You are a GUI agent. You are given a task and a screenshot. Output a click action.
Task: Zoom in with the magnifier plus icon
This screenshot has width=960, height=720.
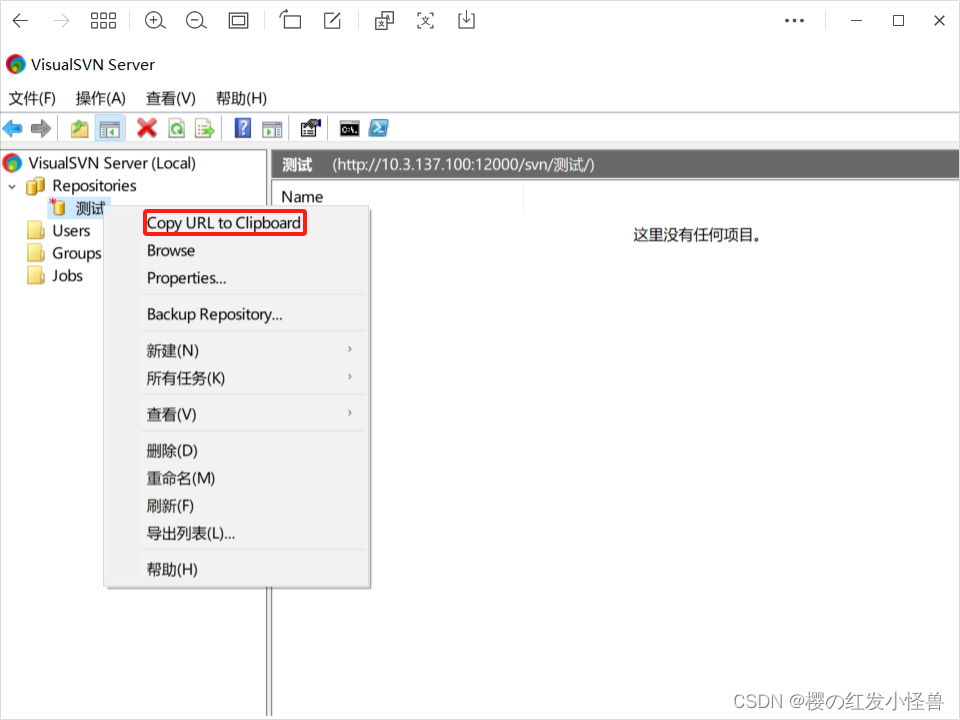point(155,21)
